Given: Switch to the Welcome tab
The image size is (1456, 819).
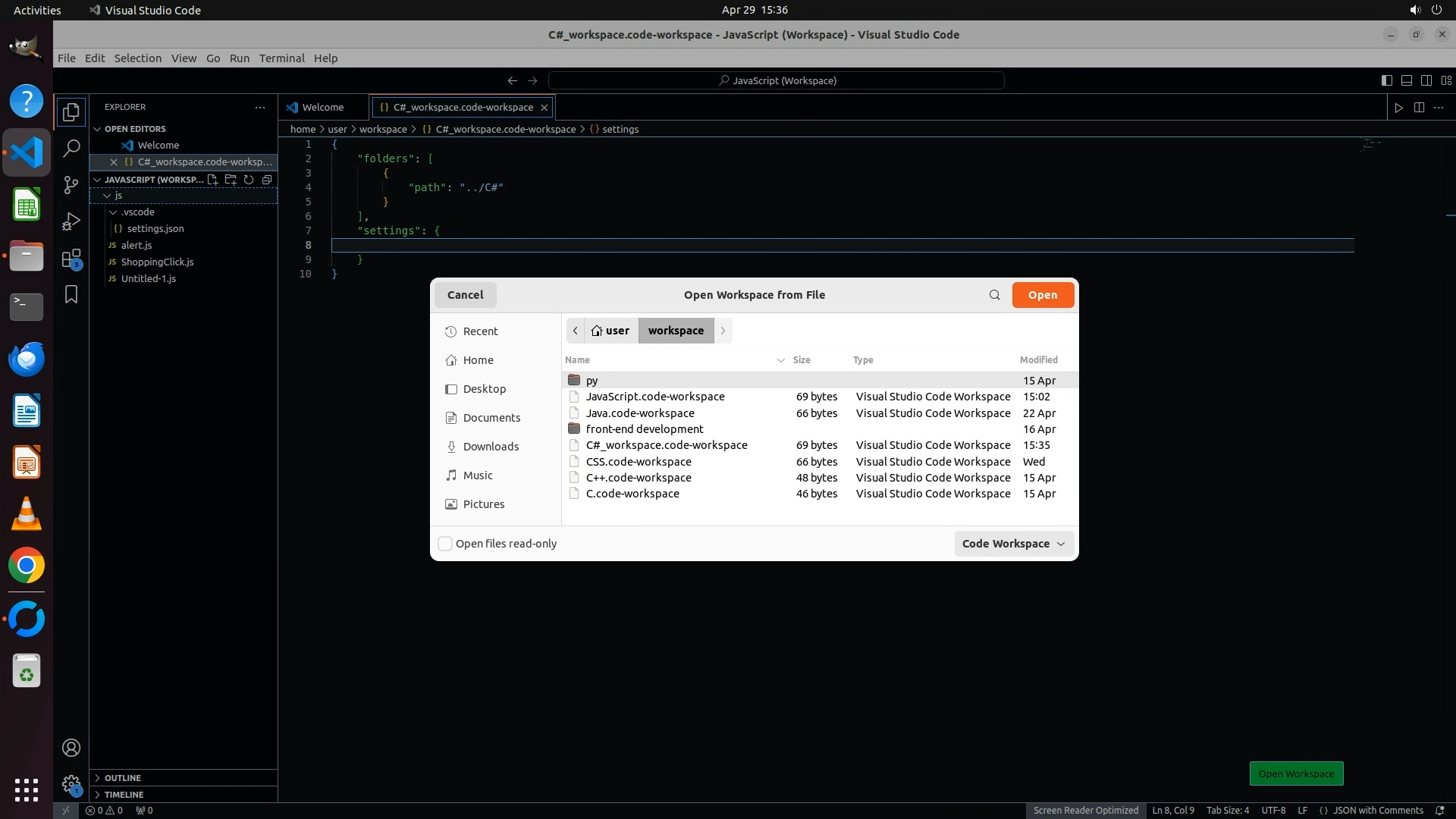Looking at the screenshot, I should 322,107.
